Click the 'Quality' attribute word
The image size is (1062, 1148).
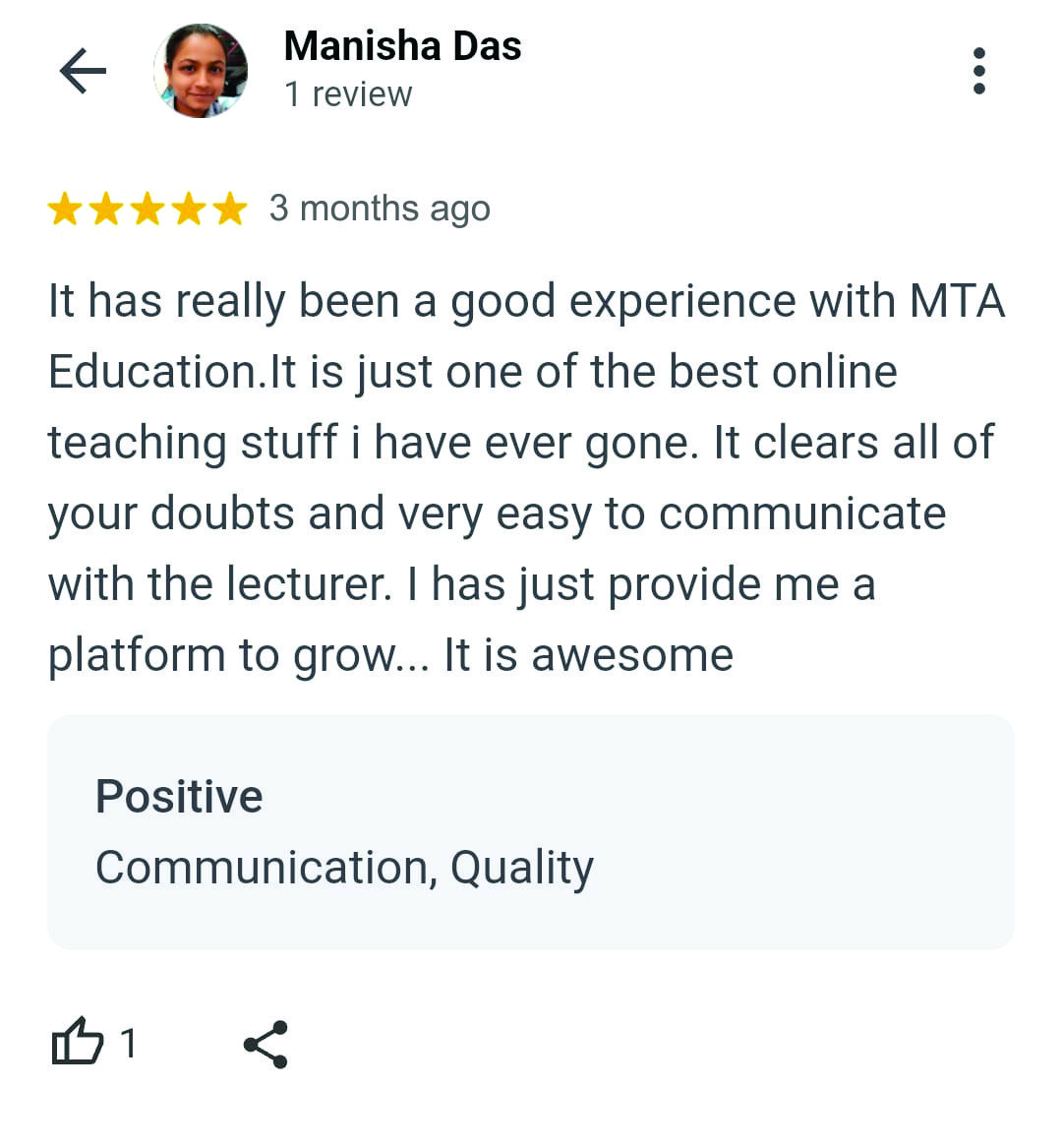click(x=521, y=868)
